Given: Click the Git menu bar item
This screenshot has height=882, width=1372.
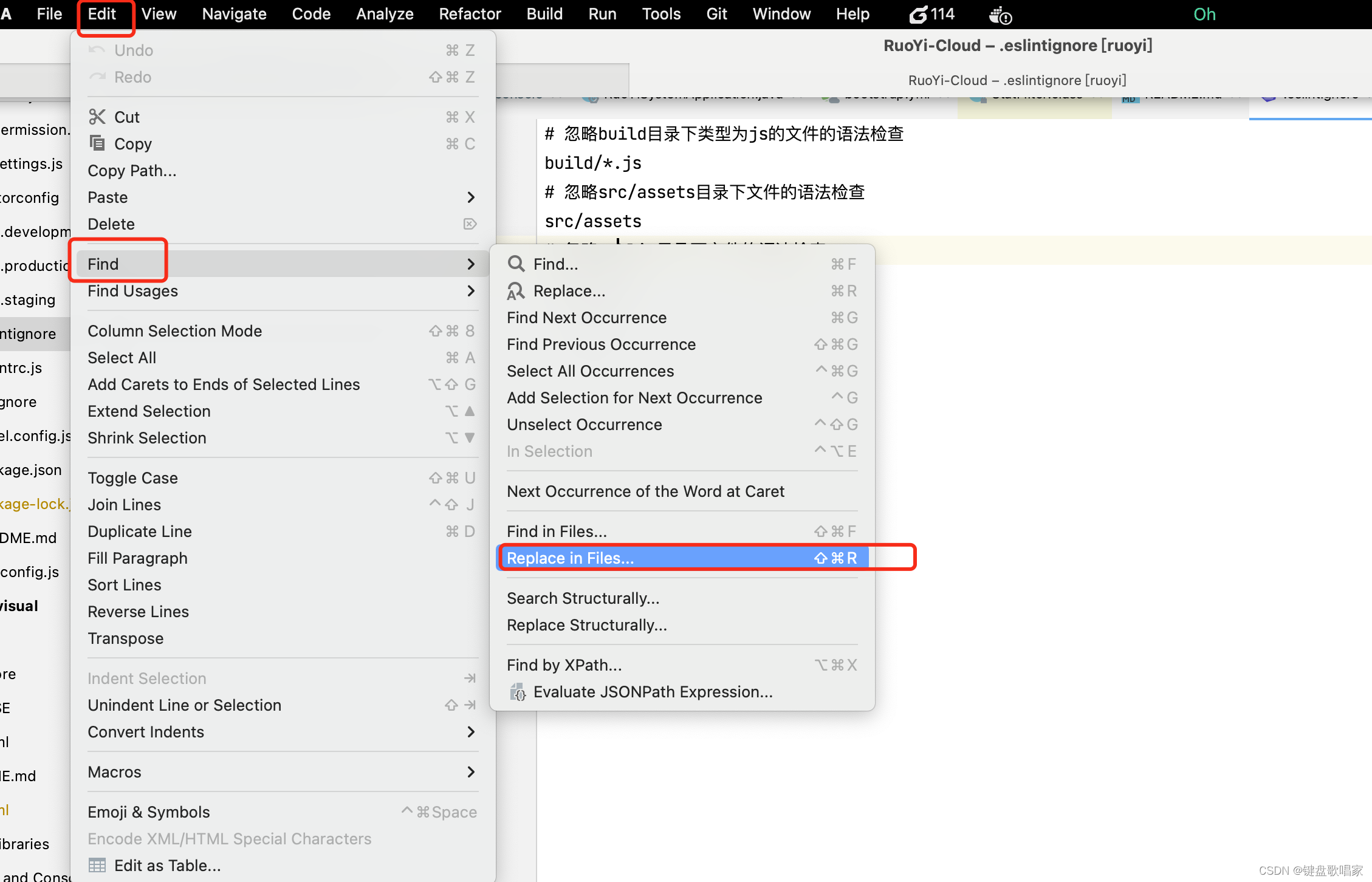Looking at the screenshot, I should pos(718,14).
